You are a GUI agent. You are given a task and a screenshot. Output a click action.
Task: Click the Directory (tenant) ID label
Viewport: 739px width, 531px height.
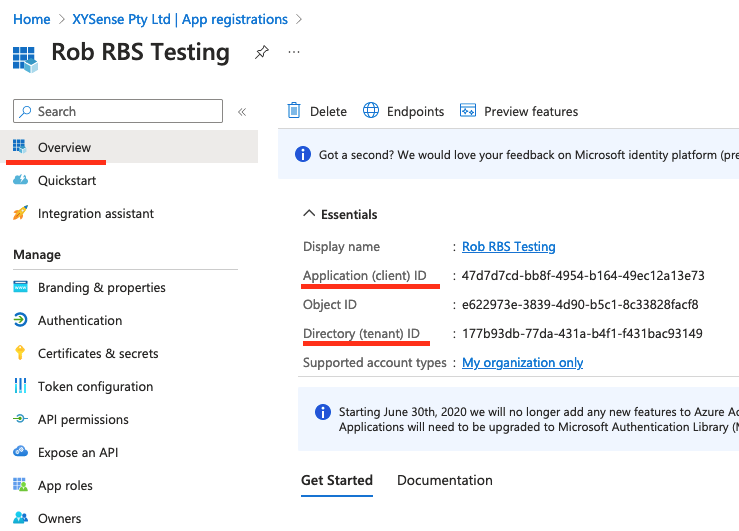pyautogui.click(x=361, y=334)
